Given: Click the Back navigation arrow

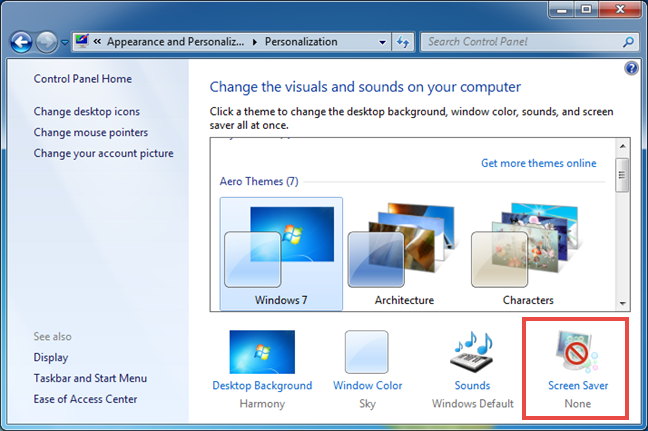Looking at the screenshot, I should 21,42.
